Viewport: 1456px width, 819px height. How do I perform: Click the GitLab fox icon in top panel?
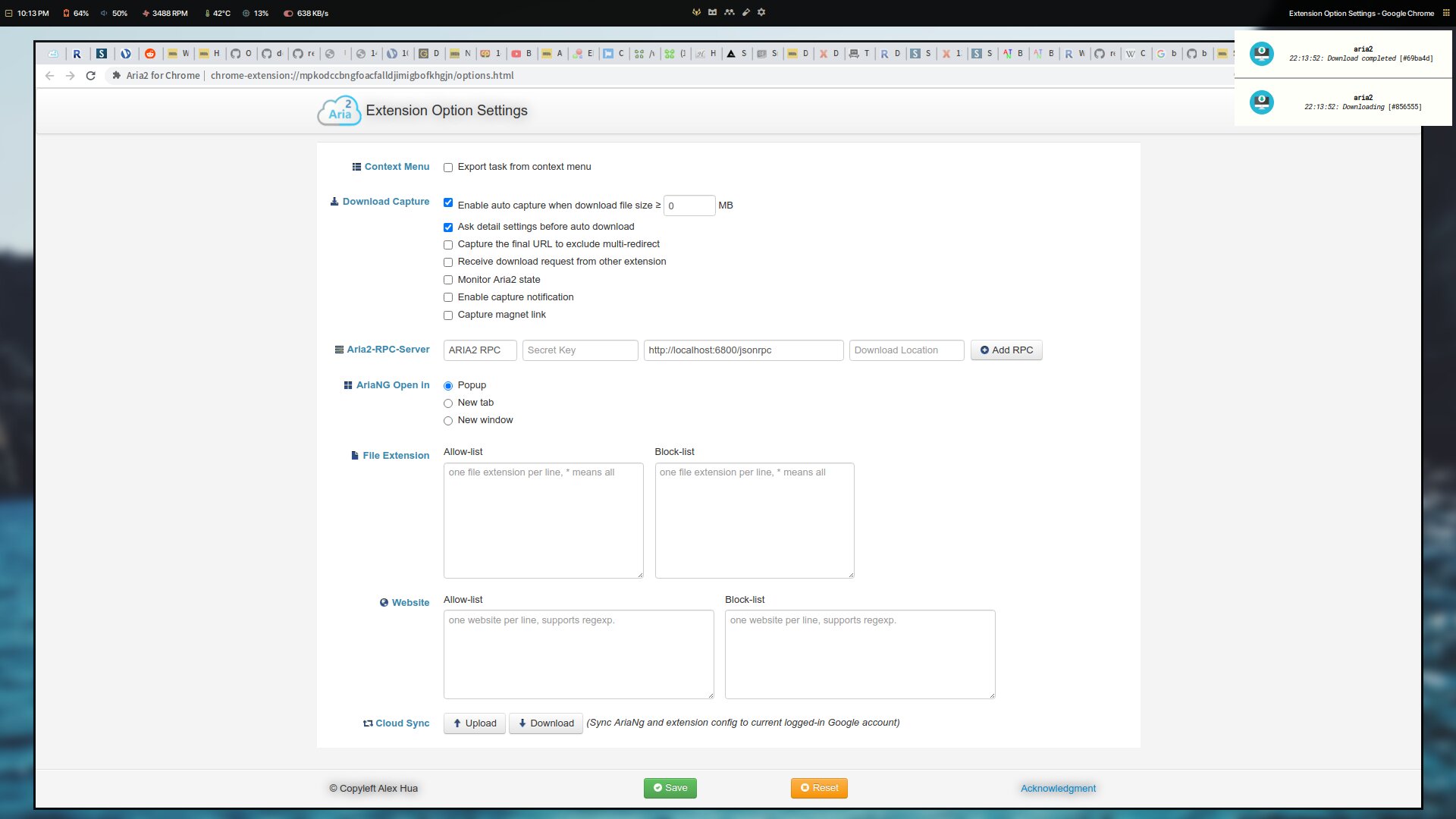[696, 12]
